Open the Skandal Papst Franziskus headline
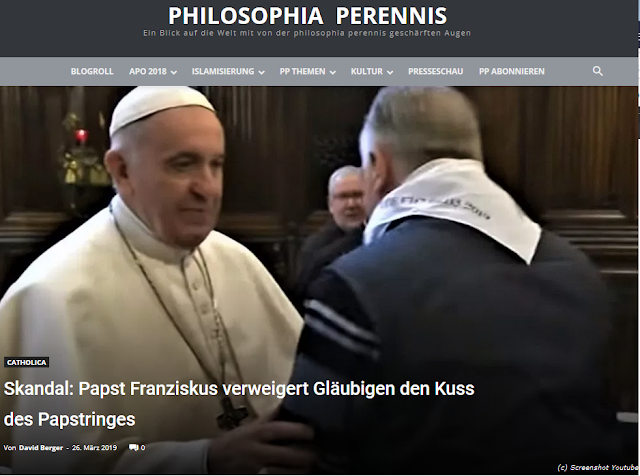 point(239,403)
